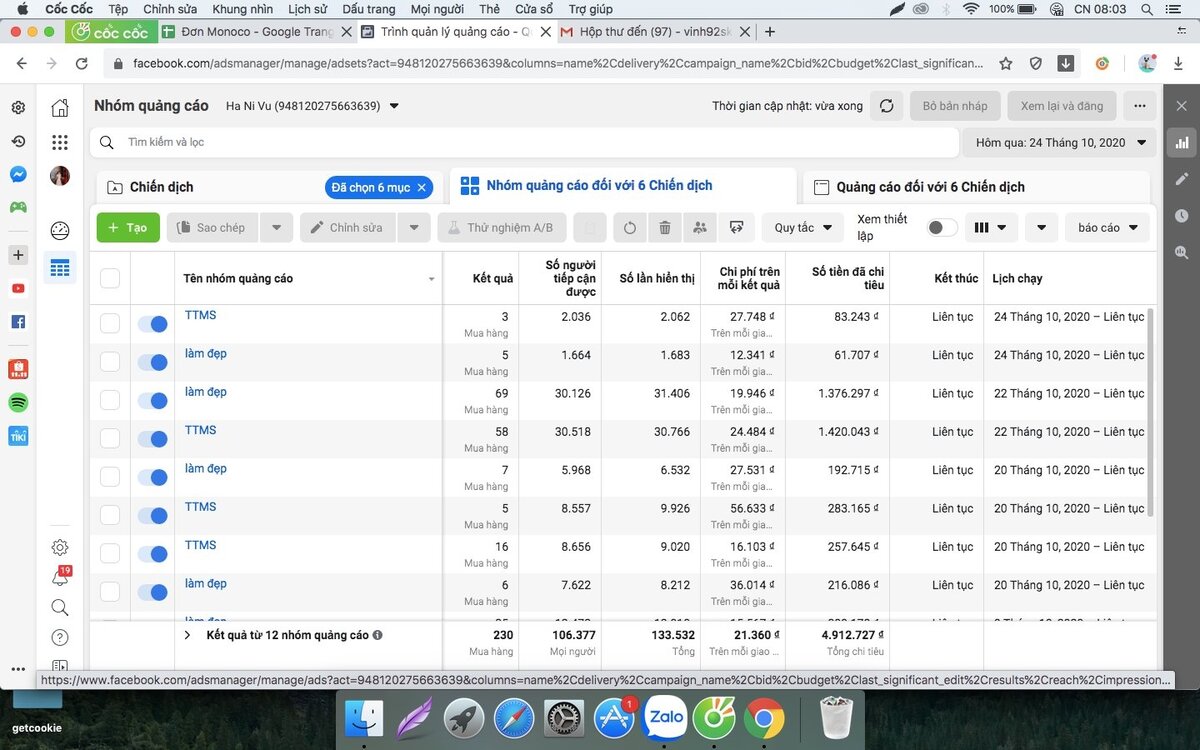Delete selected ad sets with trash icon
Viewport: 1200px width, 750px height.
coord(665,228)
